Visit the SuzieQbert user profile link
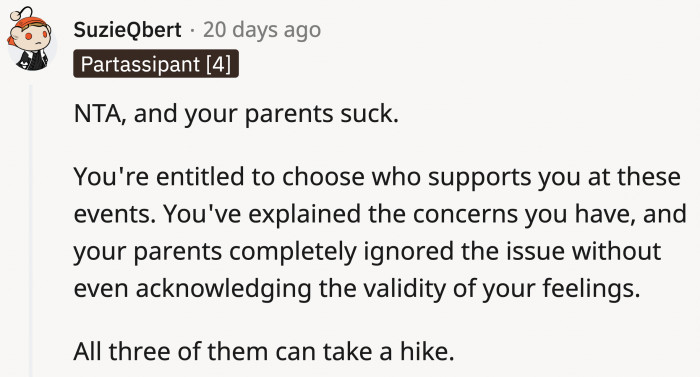Screen dimensions: 700x377 (127, 30)
